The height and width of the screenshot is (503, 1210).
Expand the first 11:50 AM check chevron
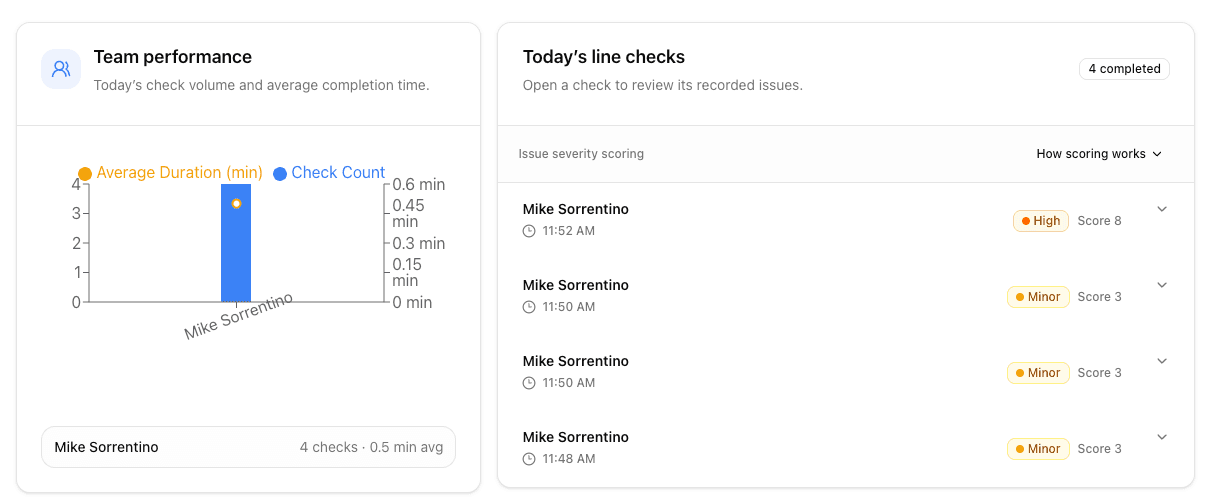point(1162,285)
